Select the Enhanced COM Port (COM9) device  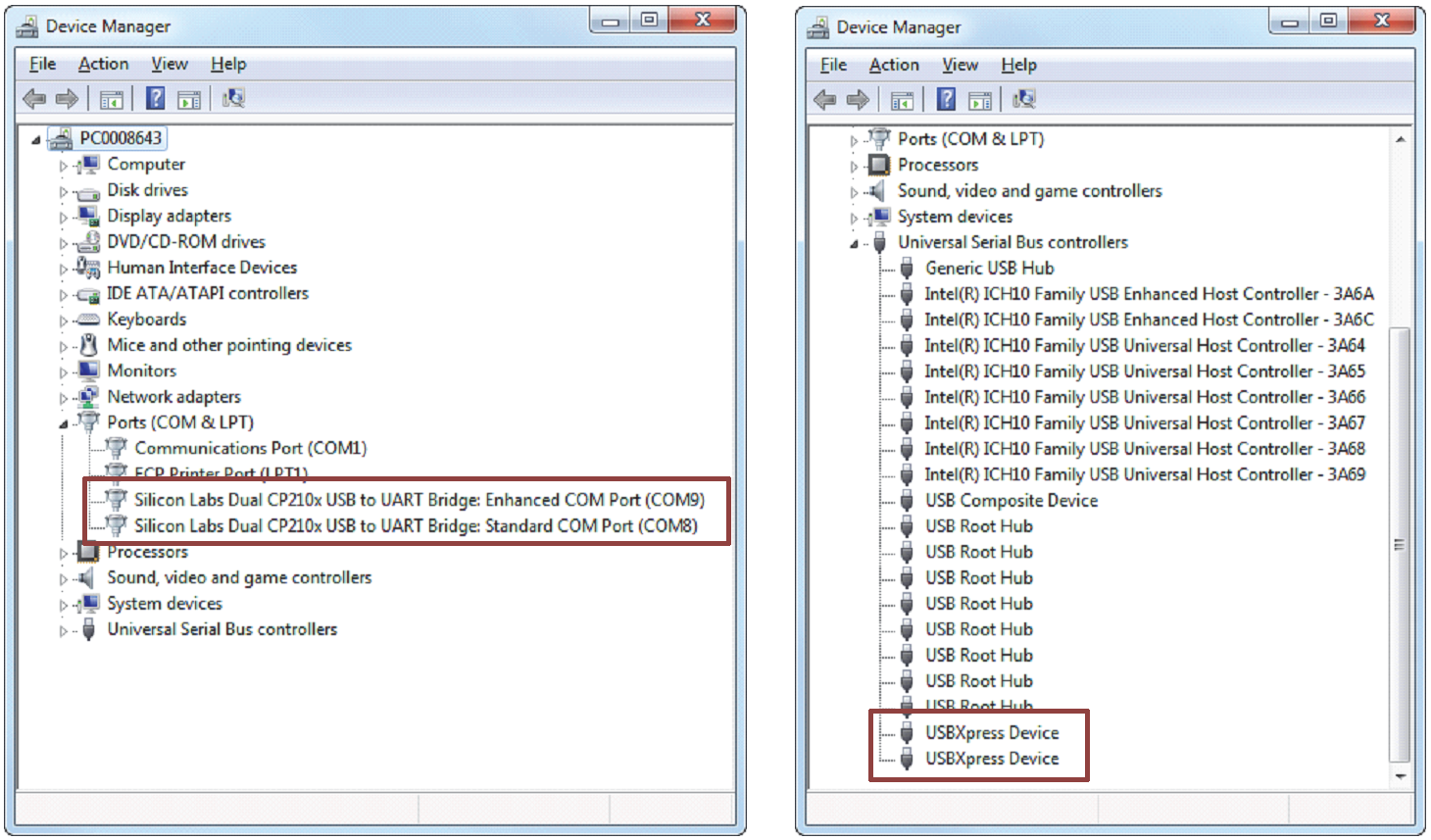(419, 500)
